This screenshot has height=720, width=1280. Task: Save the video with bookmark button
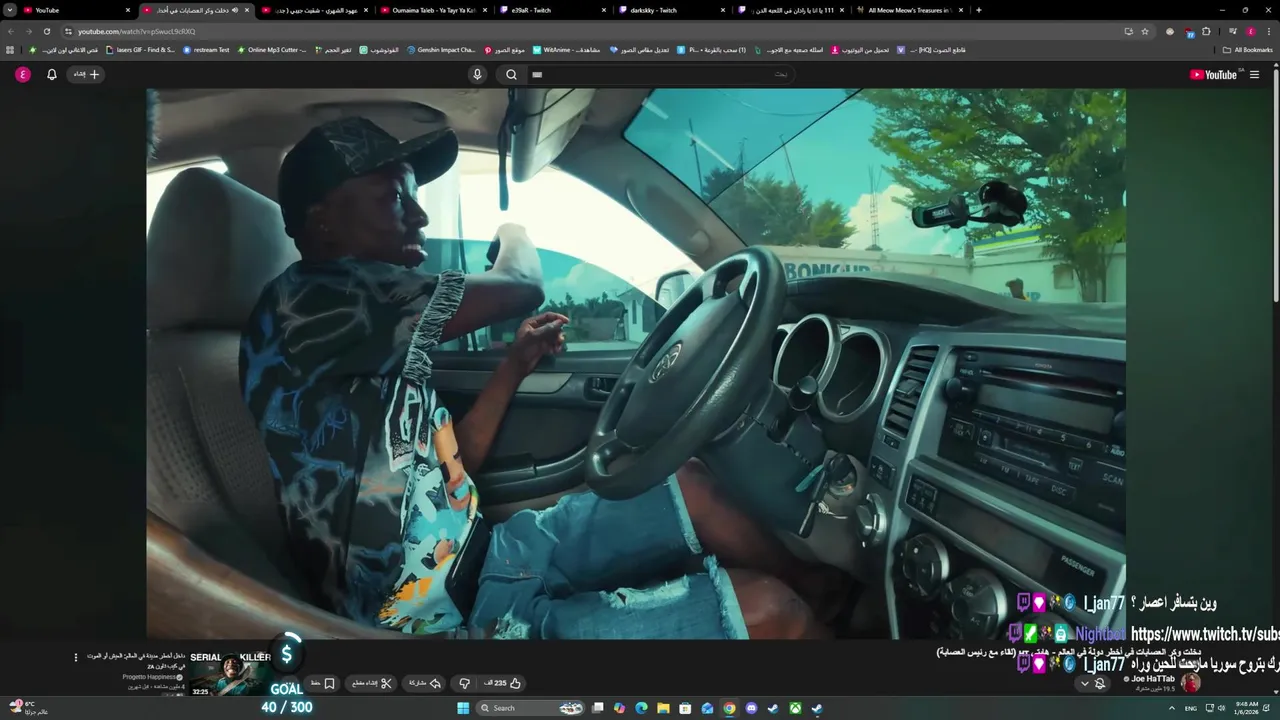(x=323, y=683)
